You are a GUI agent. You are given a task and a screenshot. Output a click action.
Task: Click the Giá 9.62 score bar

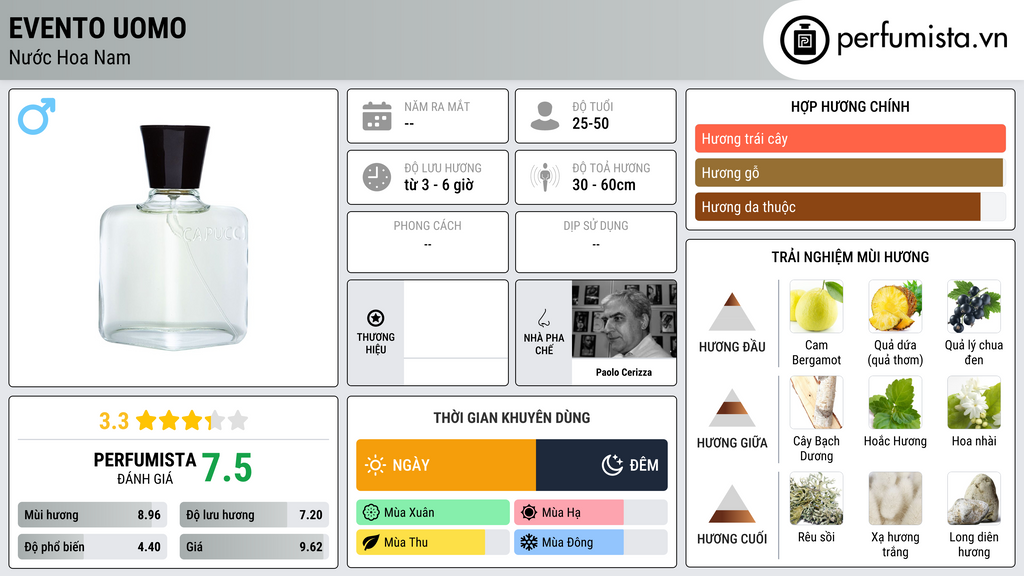[x=254, y=547]
